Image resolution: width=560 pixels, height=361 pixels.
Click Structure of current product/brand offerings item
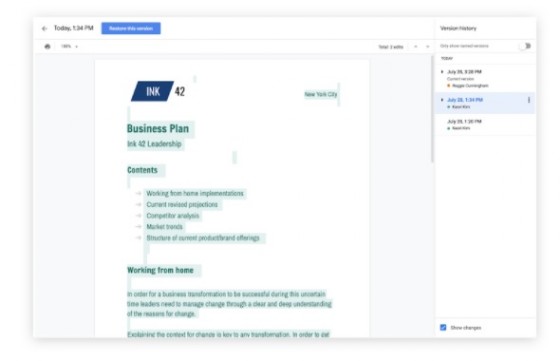203,238
